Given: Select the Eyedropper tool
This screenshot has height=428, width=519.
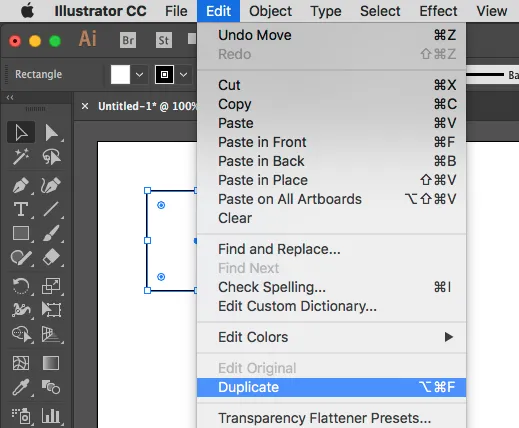Looking at the screenshot, I should tap(21, 387).
